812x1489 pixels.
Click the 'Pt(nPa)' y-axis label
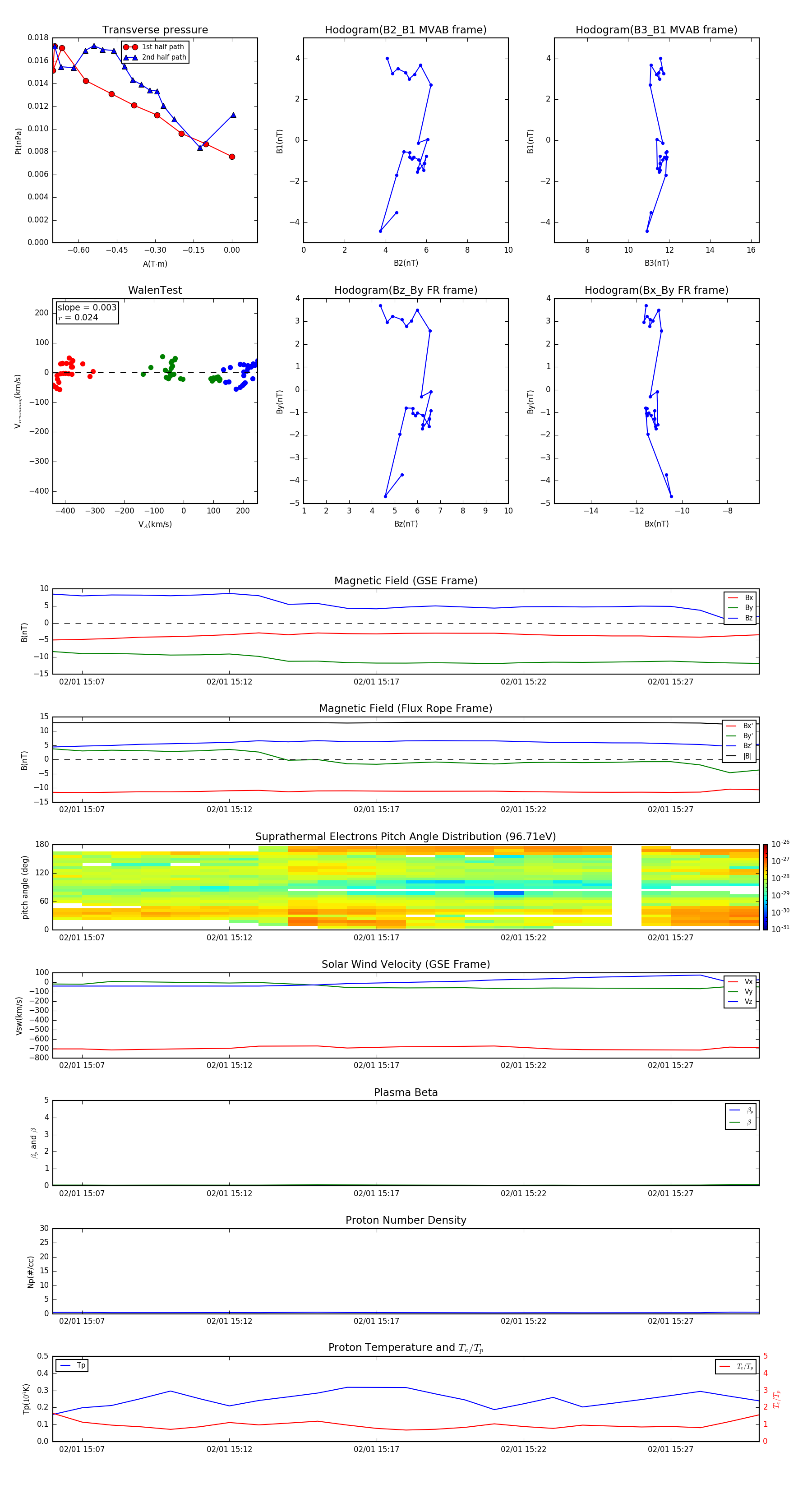click(18, 141)
